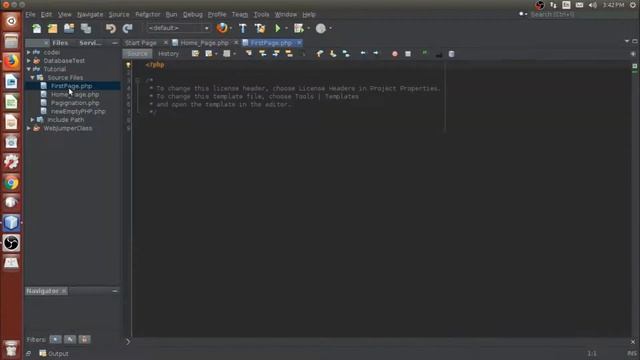The height and width of the screenshot is (360, 640).
Task: Close the FirstPage.php editor tab
Action: click(x=299, y=42)
